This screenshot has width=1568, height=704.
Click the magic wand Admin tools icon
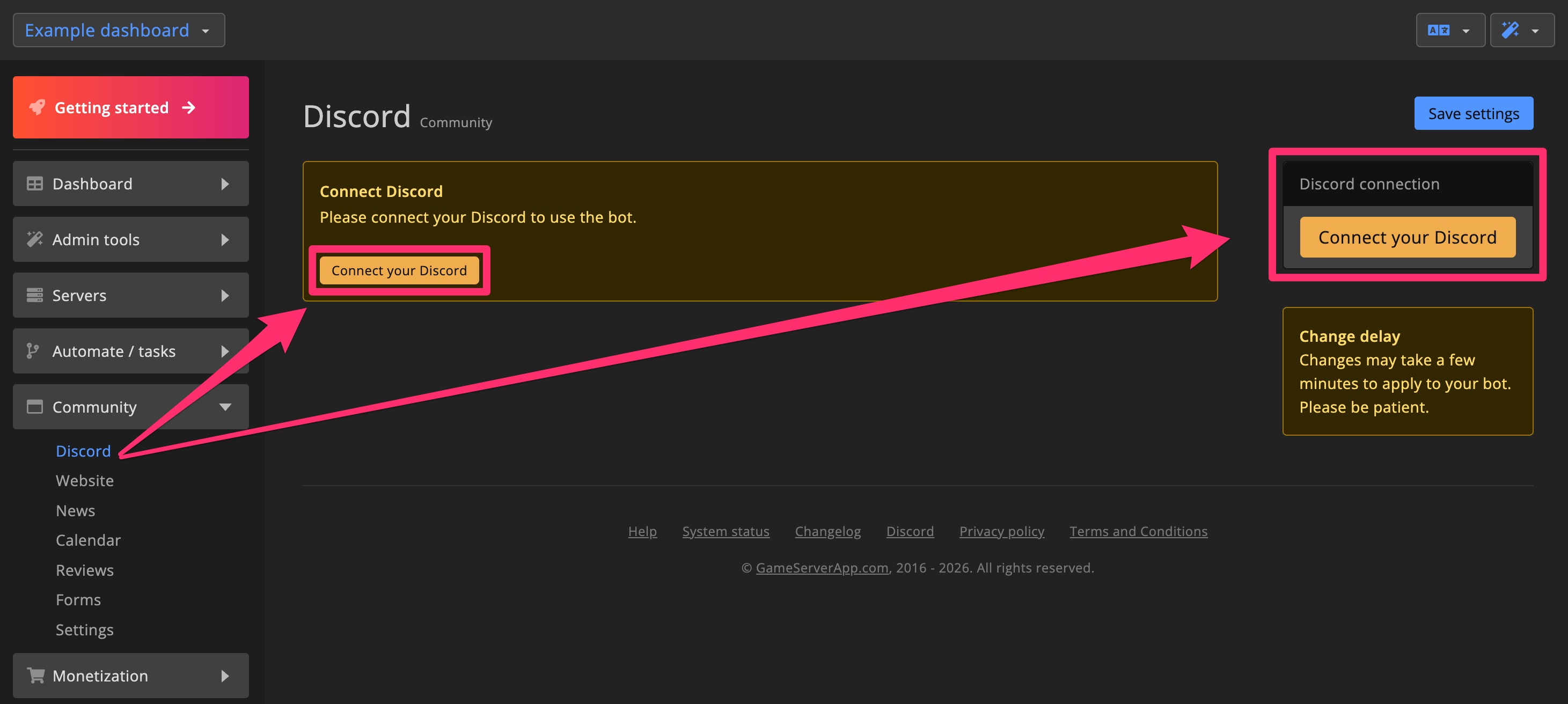(34, 239)
